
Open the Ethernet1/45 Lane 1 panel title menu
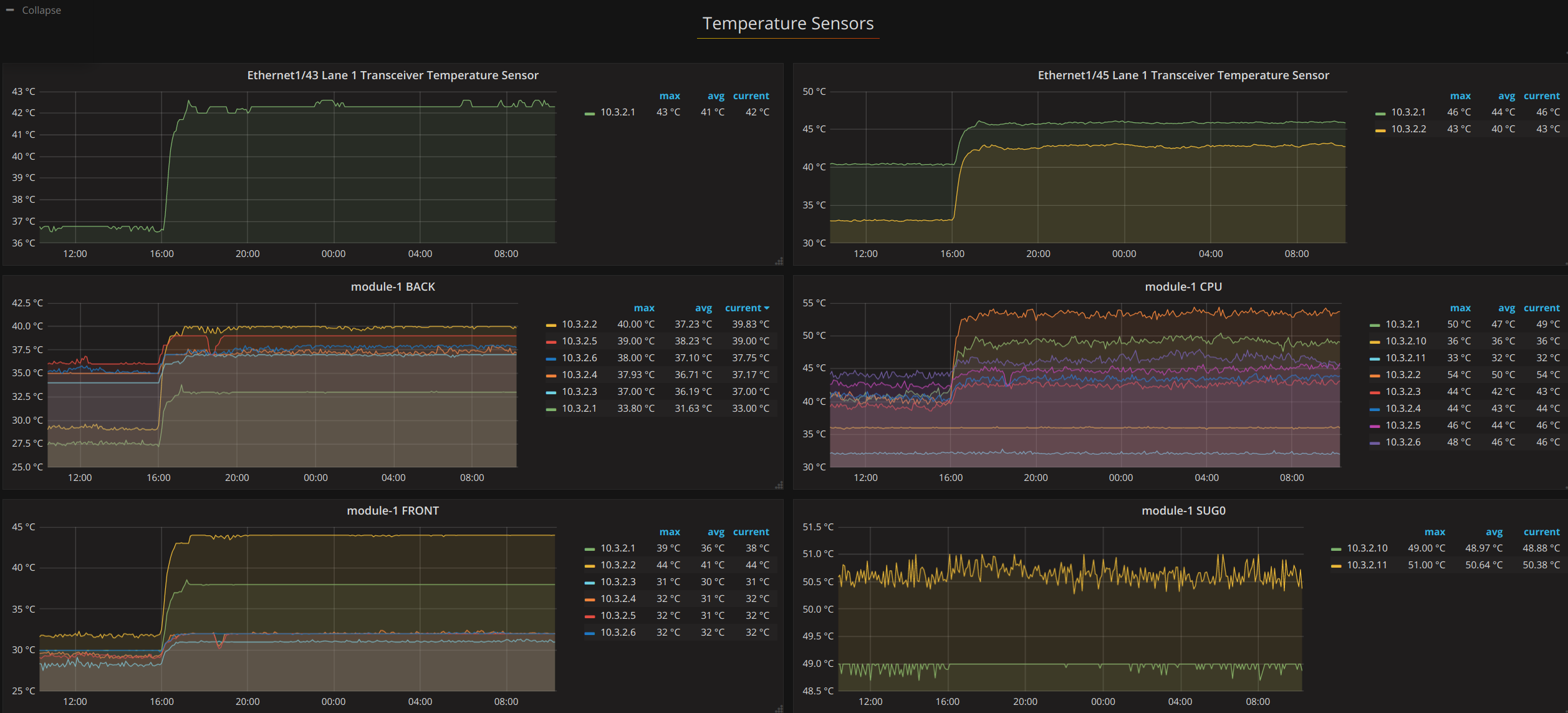(1183, 75)
